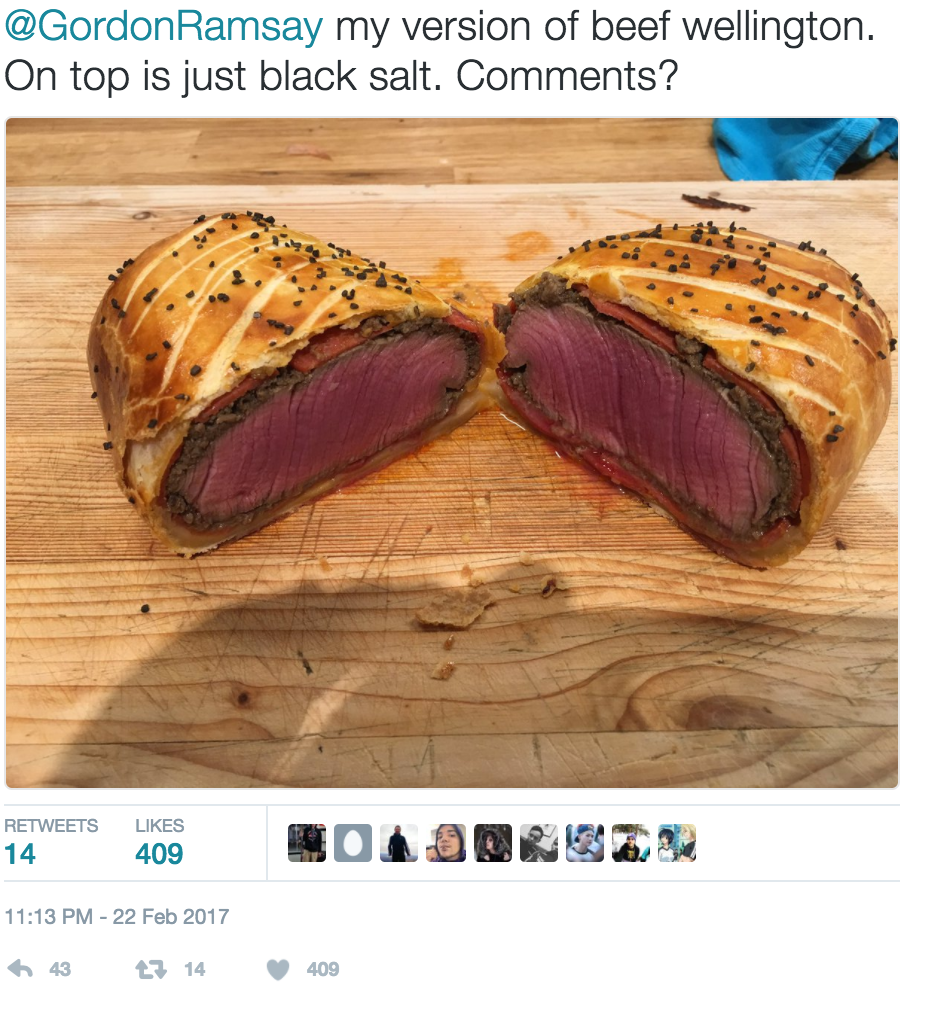Like the tweet with heart icon
This screenshot has width=926, height=1026.
click(278, 969)
